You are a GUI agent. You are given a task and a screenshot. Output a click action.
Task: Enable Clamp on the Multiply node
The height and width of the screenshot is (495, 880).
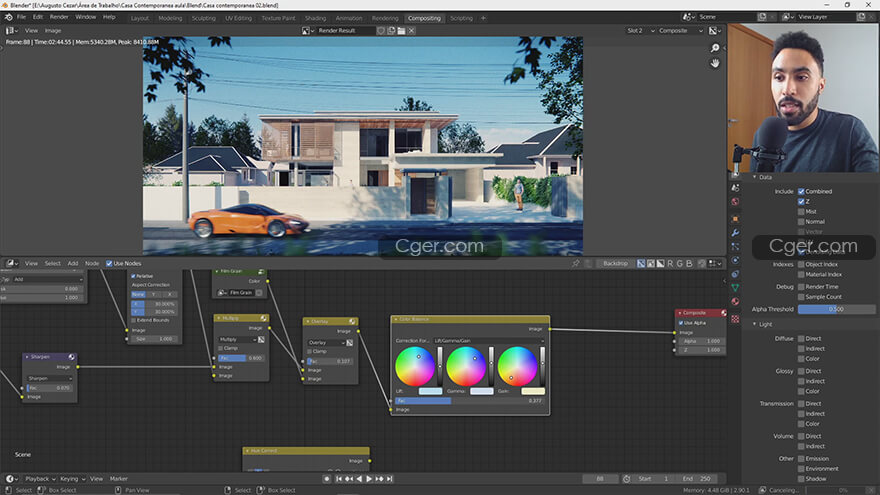click(221, 349)
